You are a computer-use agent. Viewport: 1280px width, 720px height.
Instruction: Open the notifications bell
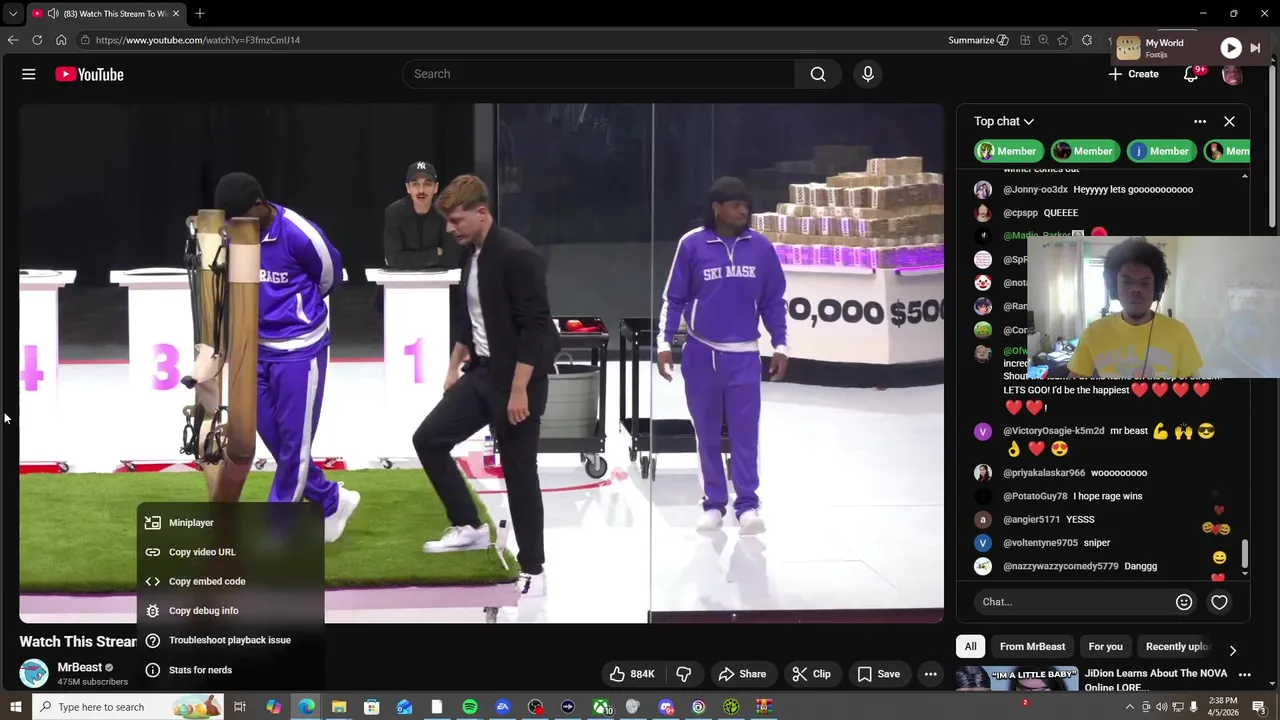pyautogui.click(x=1191, y=74)
